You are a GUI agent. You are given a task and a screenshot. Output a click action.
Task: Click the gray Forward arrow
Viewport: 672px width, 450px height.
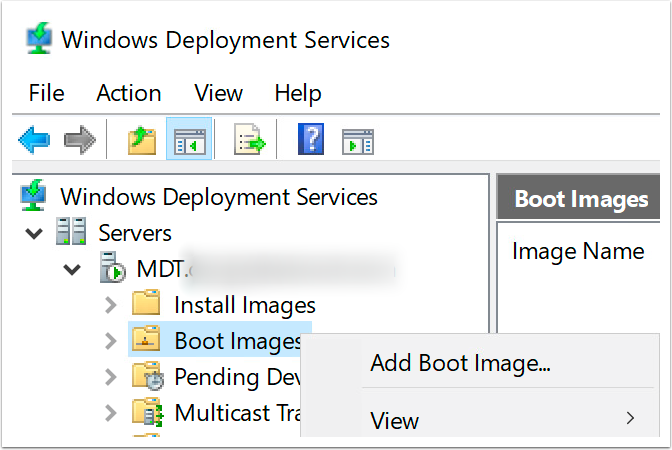[80, 140]
